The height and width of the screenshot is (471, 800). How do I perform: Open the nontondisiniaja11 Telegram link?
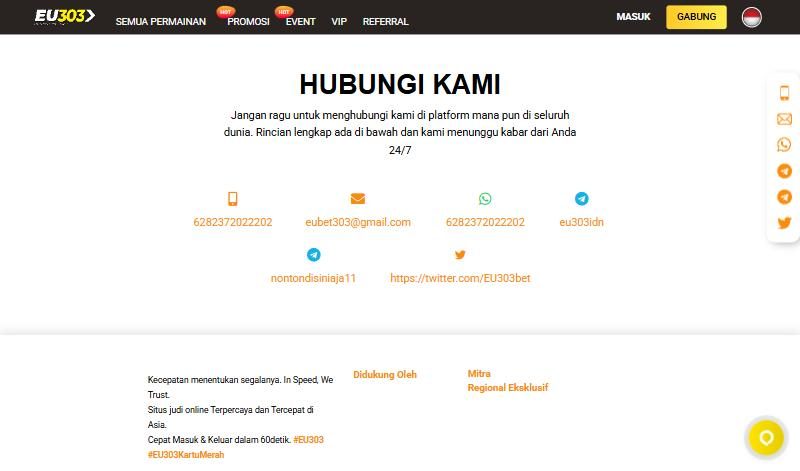(x=313, y=278)
